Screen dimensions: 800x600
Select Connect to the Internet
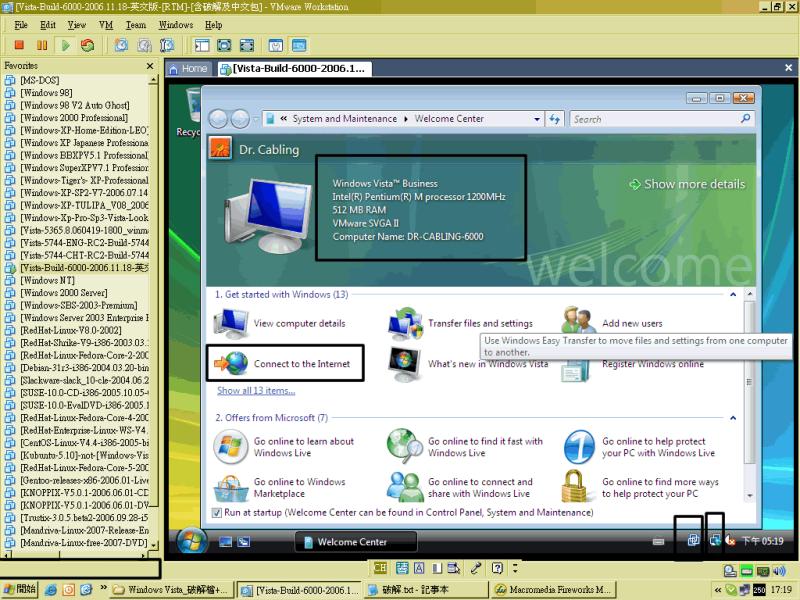285,363
